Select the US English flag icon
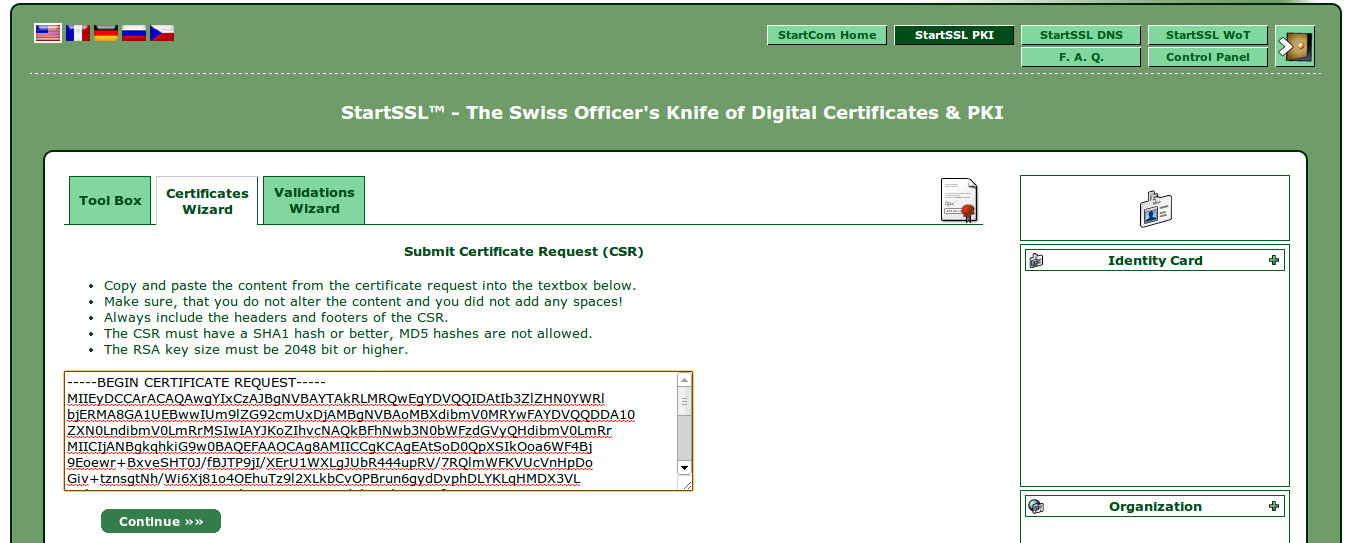The height and width of the screenshot is (543, 1350). tap(48, 33)
